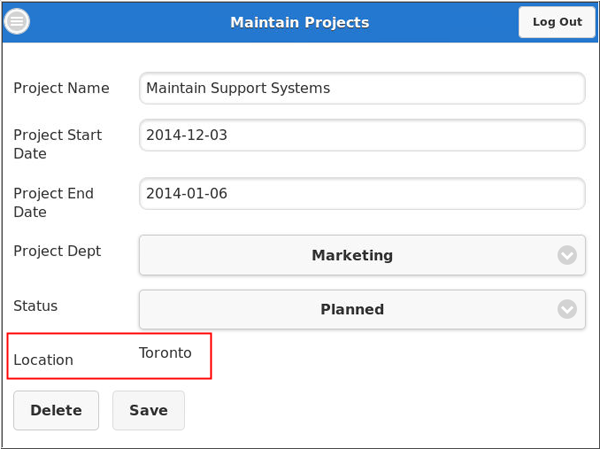Click the Project Start Date field

click(x=361, y=134)
